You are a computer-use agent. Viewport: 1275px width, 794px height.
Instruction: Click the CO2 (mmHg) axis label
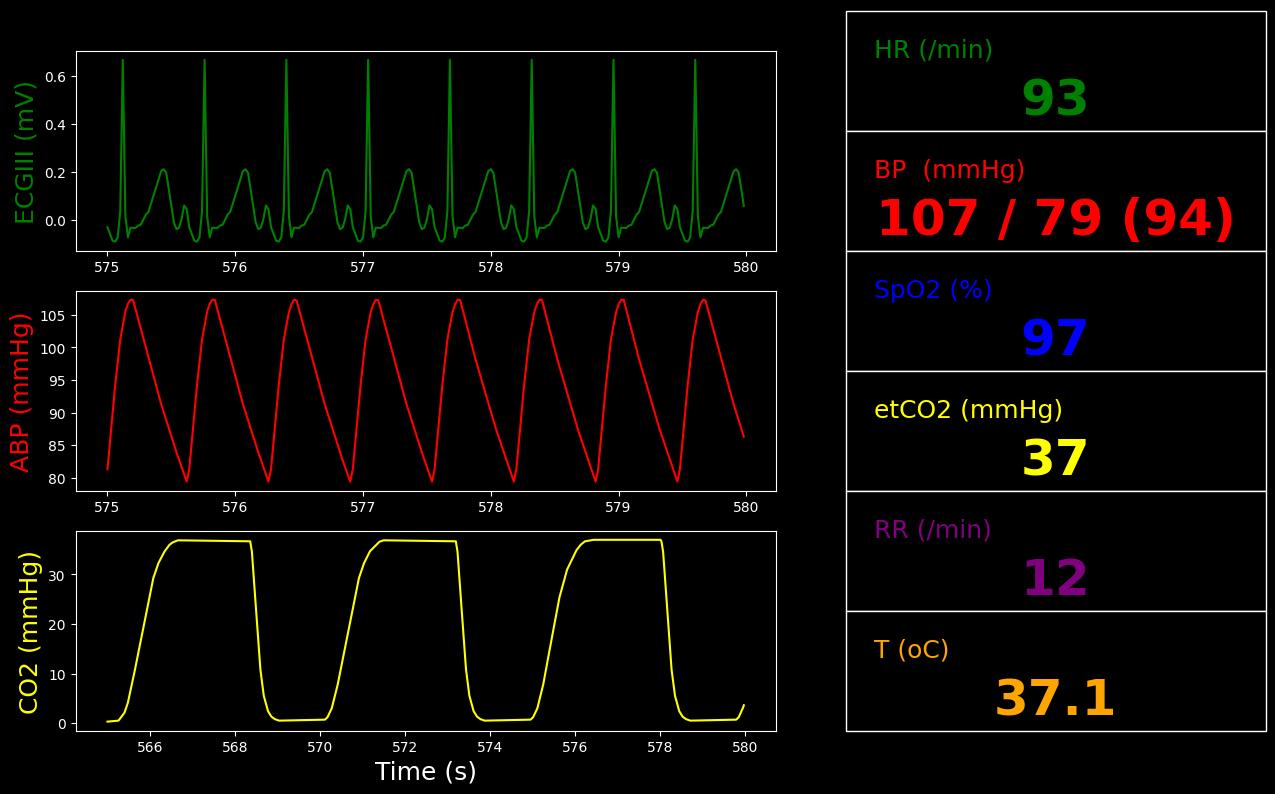28,632
